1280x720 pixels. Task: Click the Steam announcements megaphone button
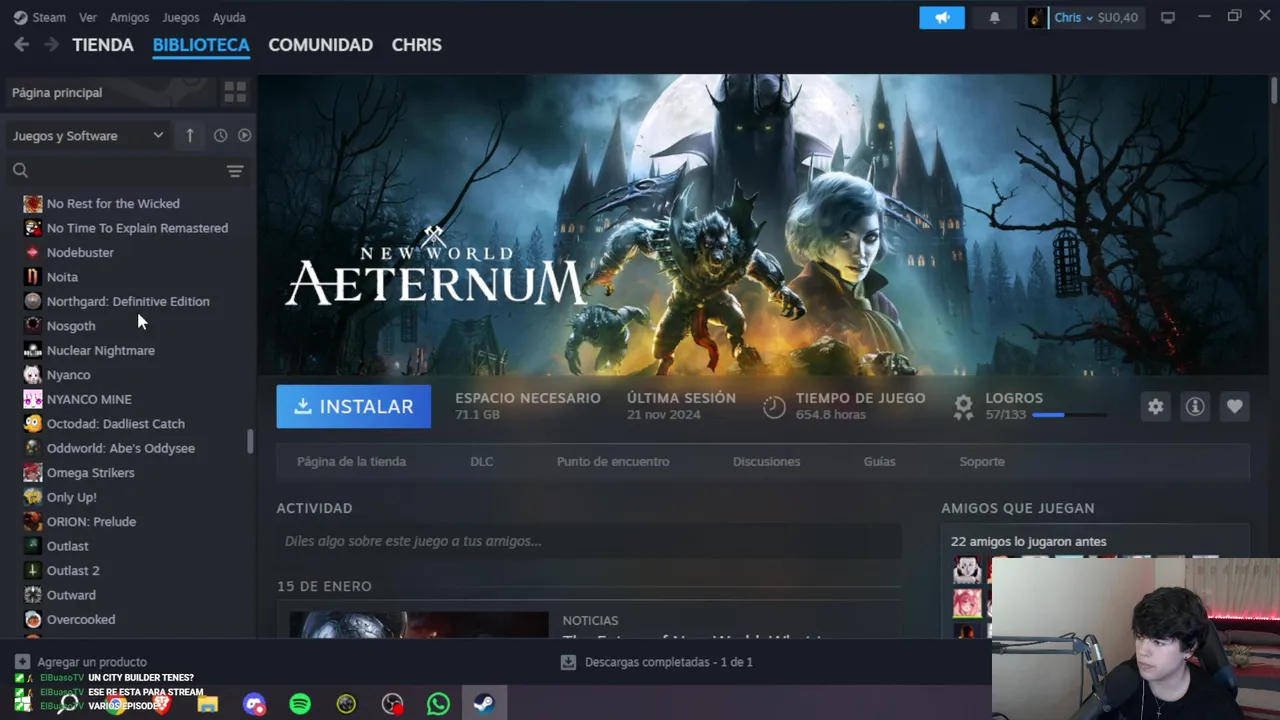pyautogui.click(x=942, y=17)
